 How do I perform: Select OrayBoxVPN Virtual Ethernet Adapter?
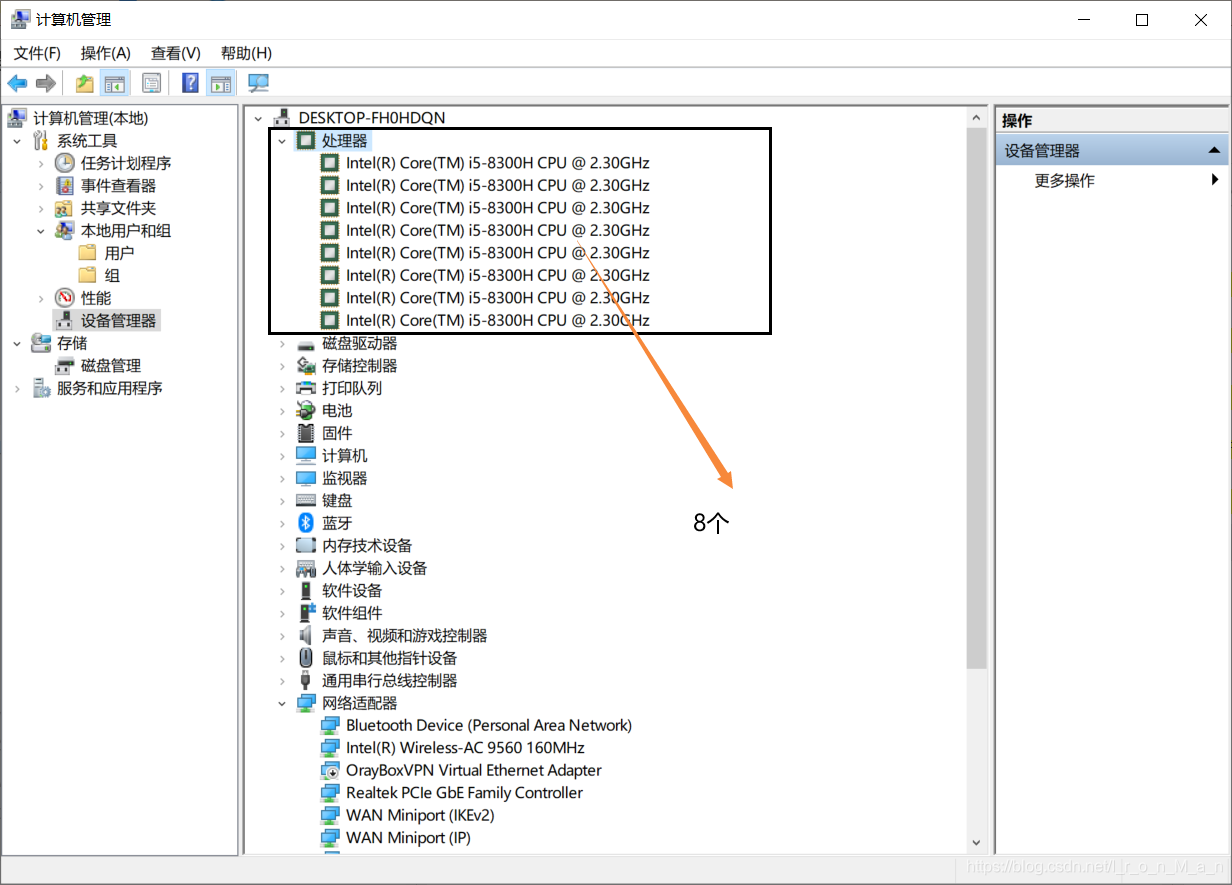click(x=474, y=770)
